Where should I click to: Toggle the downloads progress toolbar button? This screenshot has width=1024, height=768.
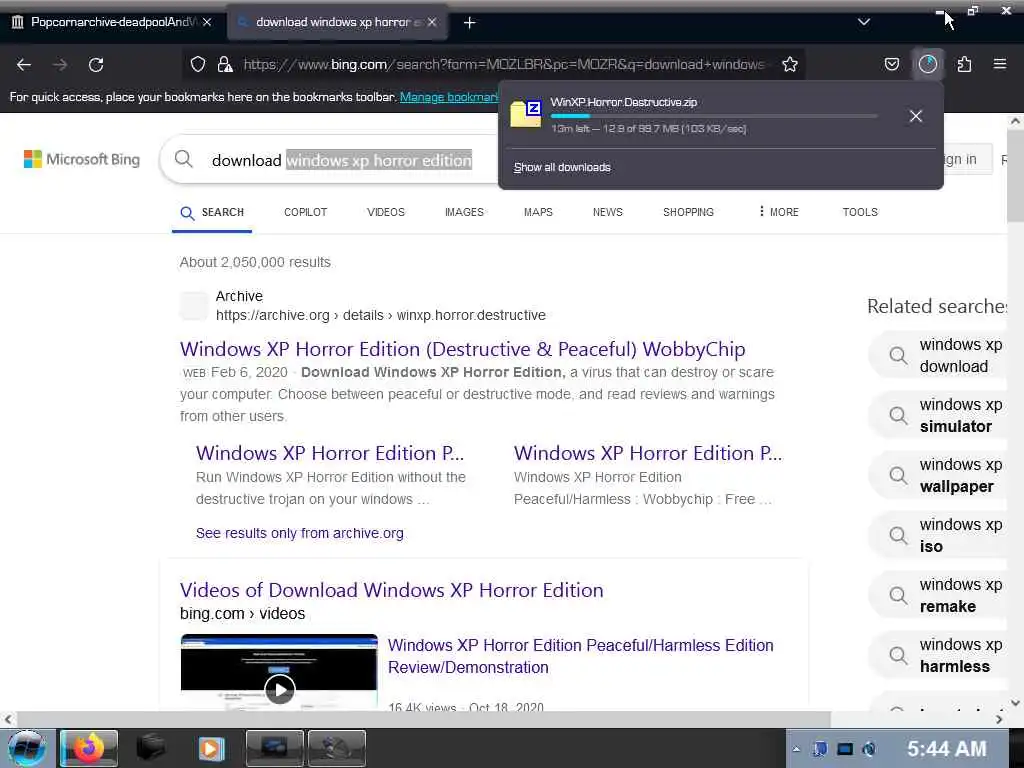click(x=928, y=64)
